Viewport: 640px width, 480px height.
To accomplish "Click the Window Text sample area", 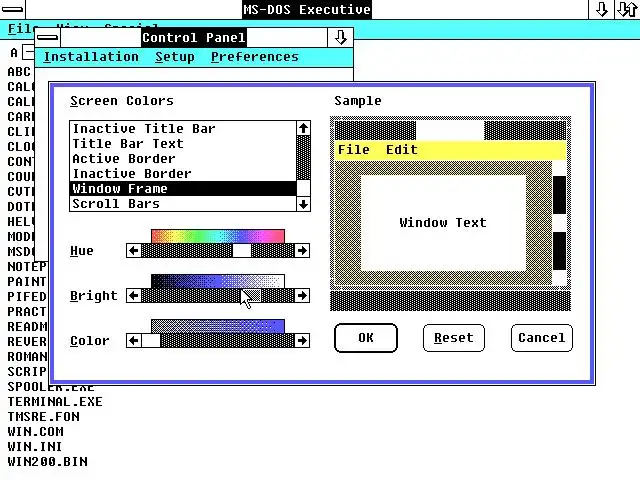I will (443, 223).
